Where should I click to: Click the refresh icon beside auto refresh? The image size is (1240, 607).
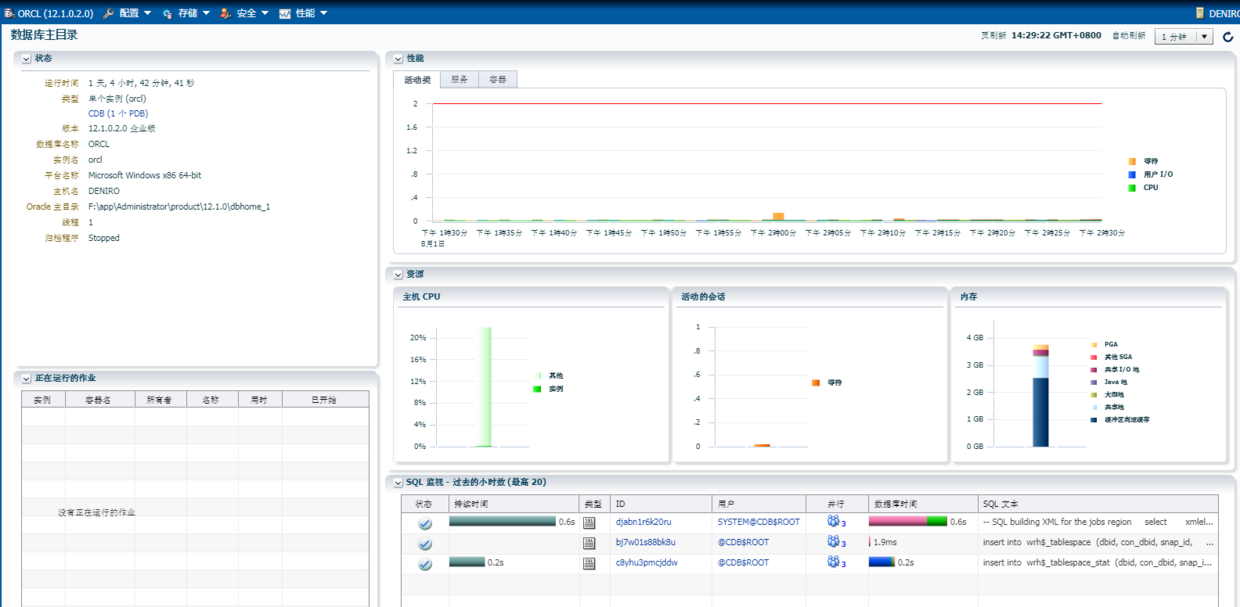[1228, 37]
